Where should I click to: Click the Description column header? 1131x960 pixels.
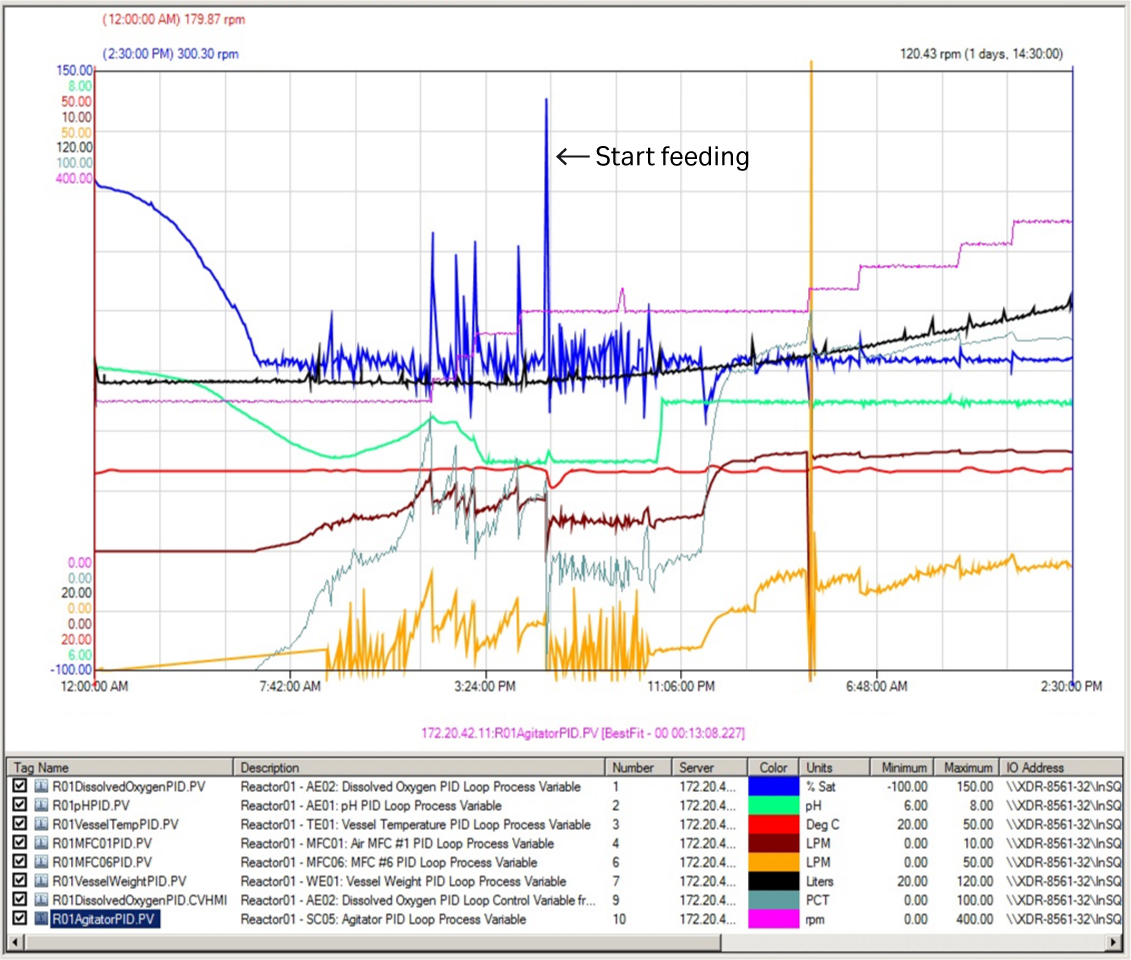point(300,767)
